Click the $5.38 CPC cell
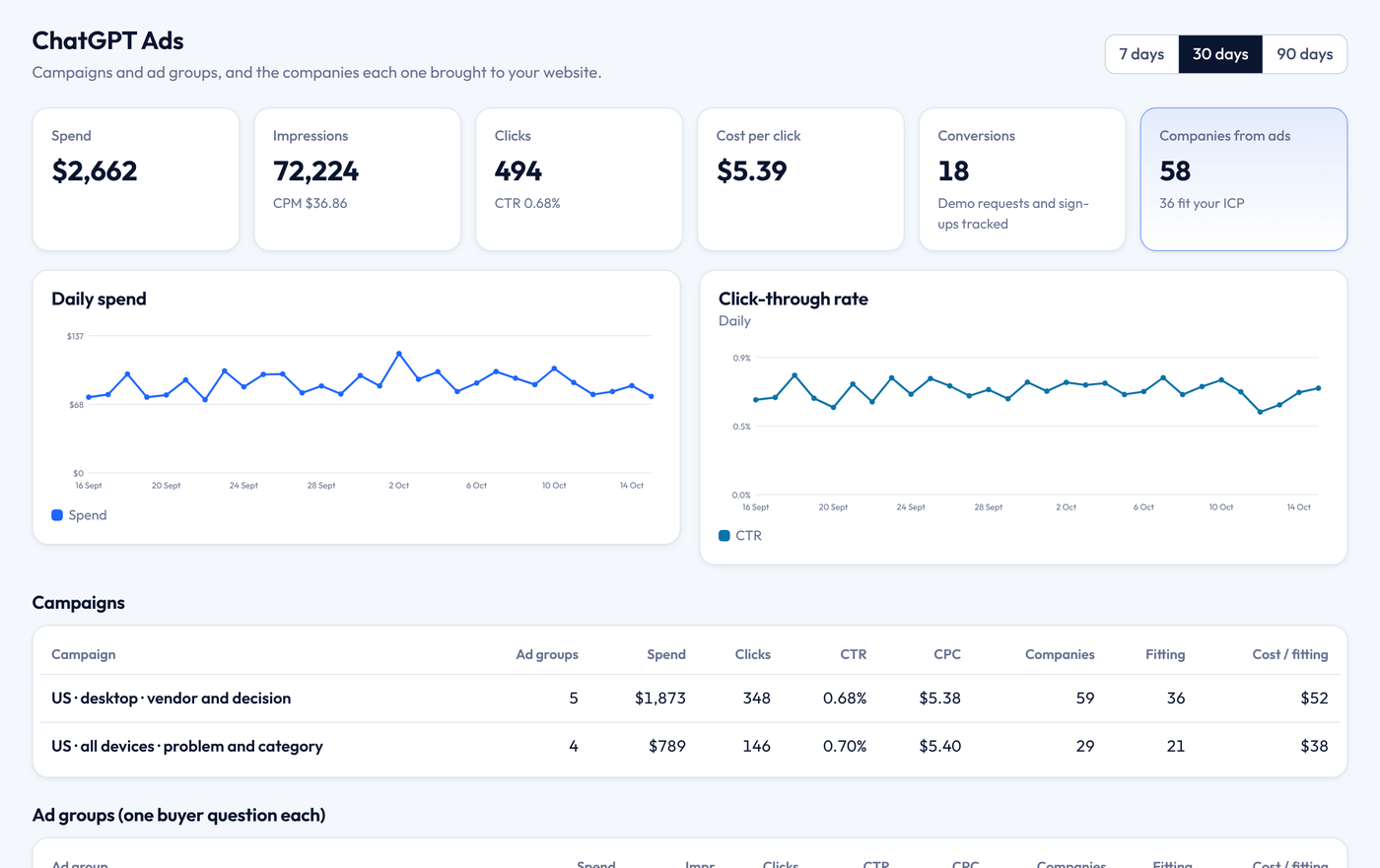The image size is (1380, 868). pyautogui.click(x=940, y=699)
